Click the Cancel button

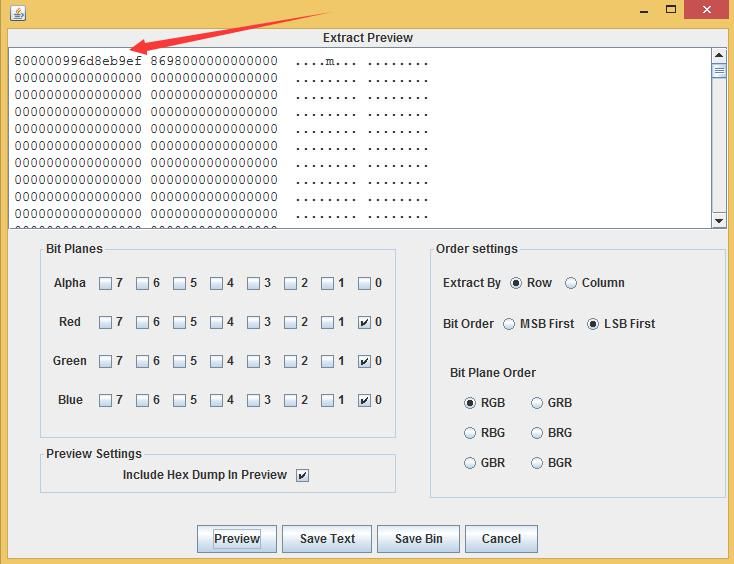point(501,539)
